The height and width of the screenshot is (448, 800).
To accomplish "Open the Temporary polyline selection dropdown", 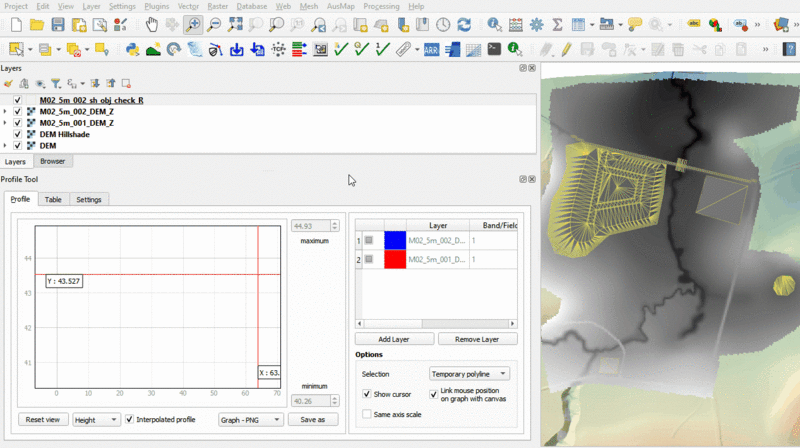I will pyautogui.click(x=469, y=373).
